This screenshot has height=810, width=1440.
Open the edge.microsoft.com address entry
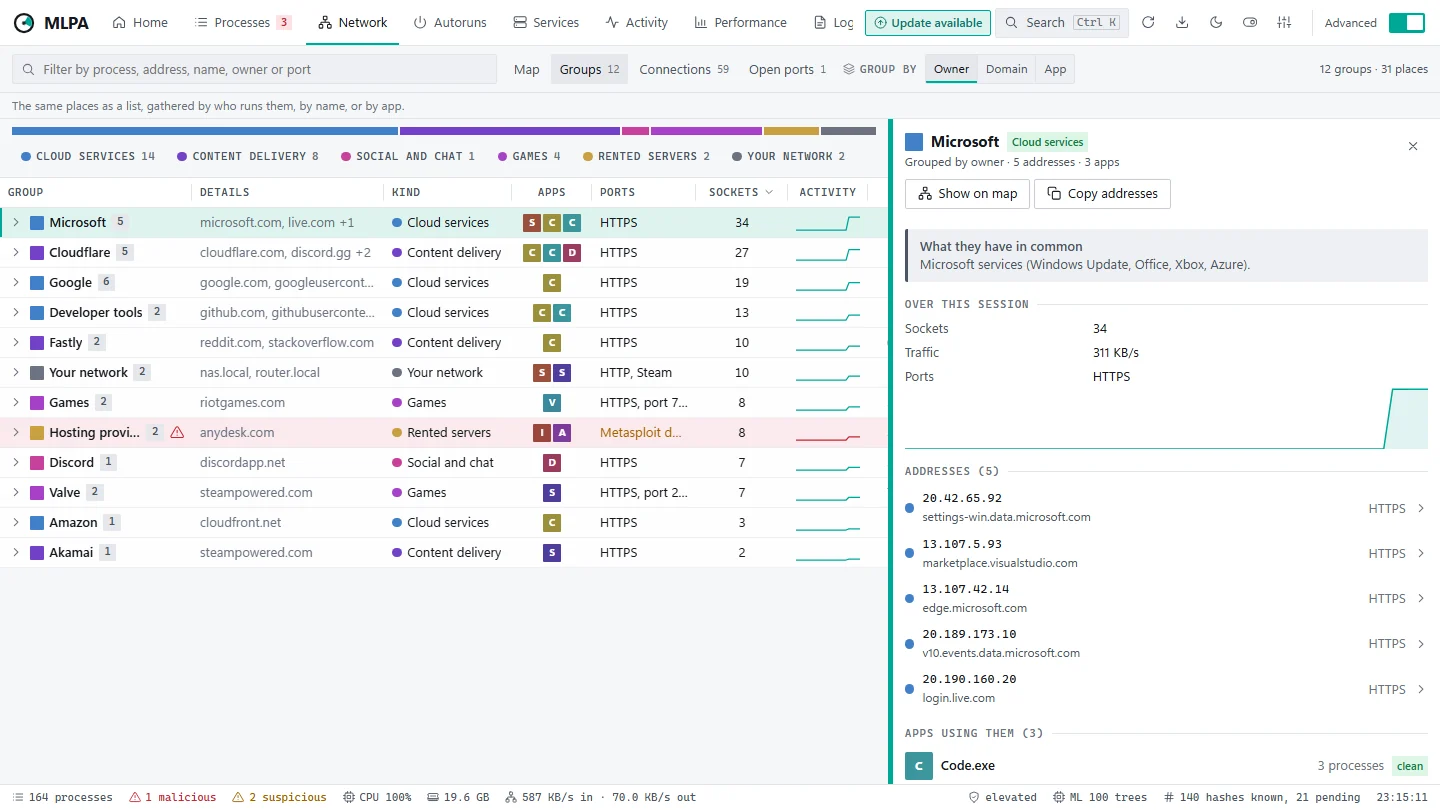point(1166,598)
